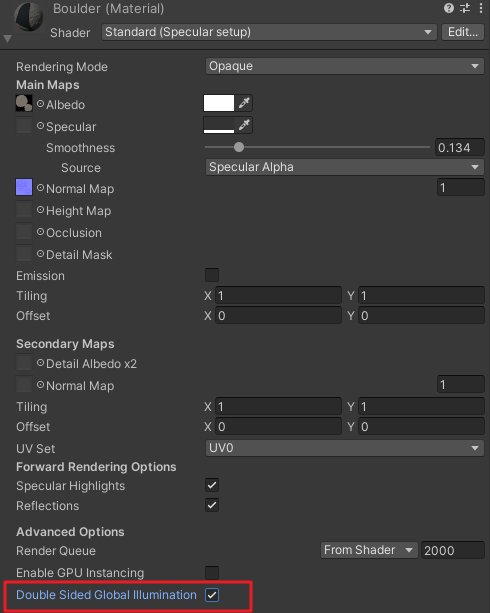The height and width of the screenshot is (613, 490).
Task: Open the Albedo texture picker circle
Action: click(40, 104)
